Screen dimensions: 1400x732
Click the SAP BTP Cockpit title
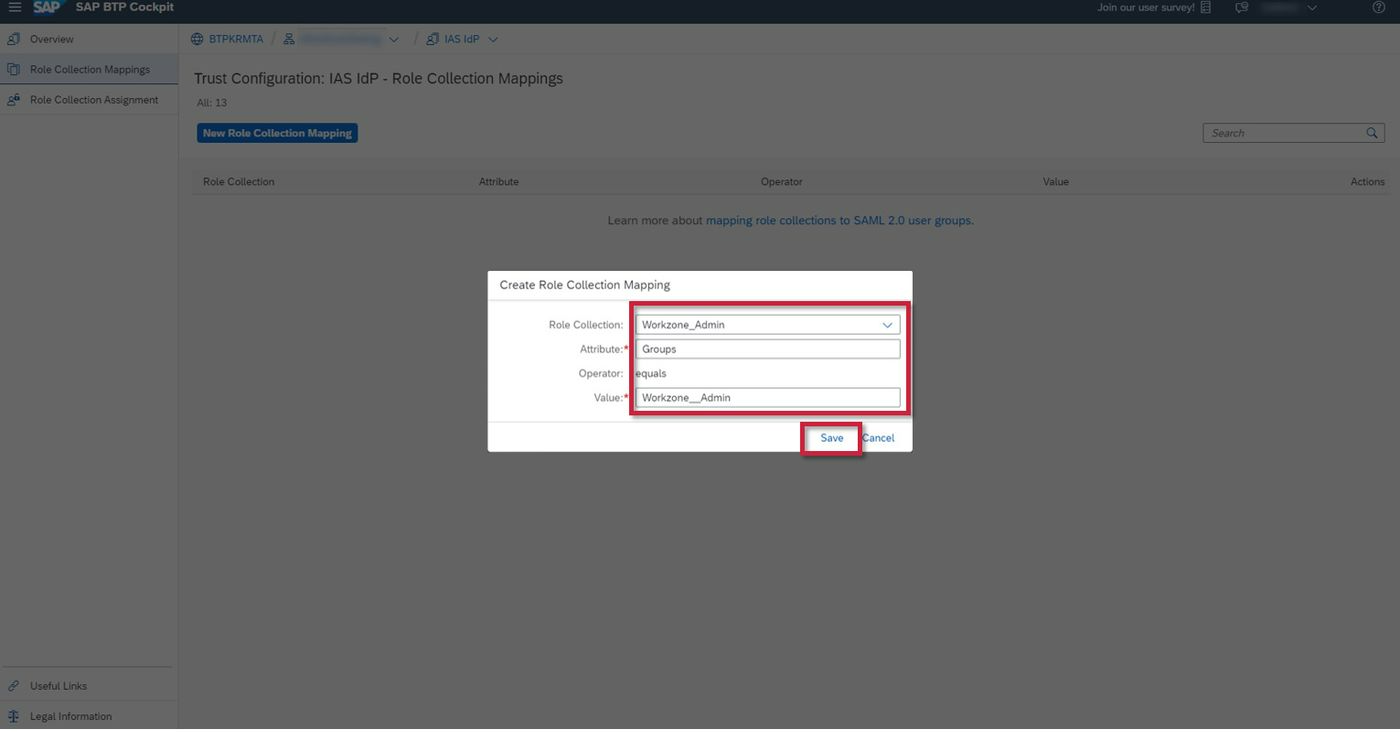[124, 7]
